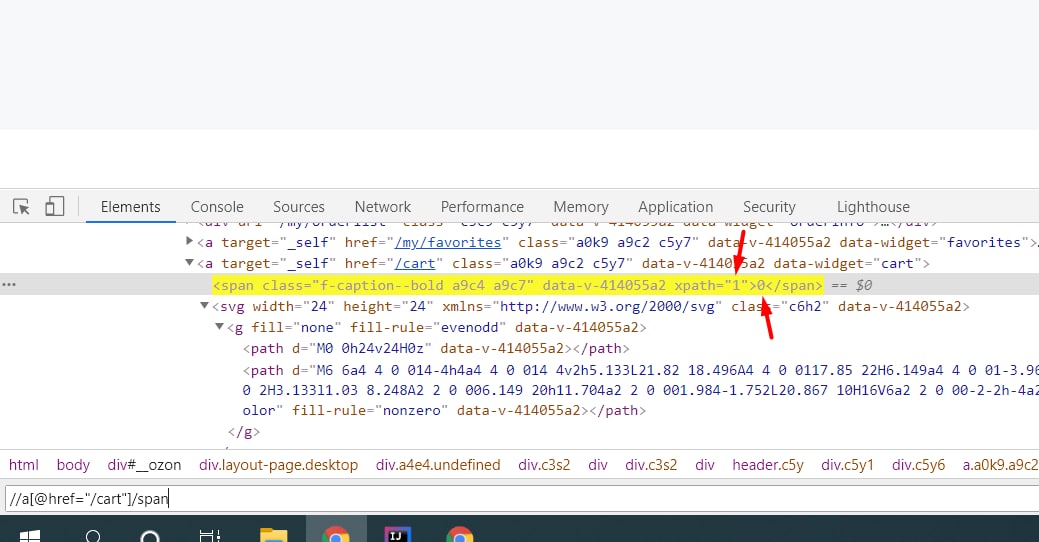Select the svg width="24" element row
This screenshot has width=1039, height=542.
(x=590, y=306)
